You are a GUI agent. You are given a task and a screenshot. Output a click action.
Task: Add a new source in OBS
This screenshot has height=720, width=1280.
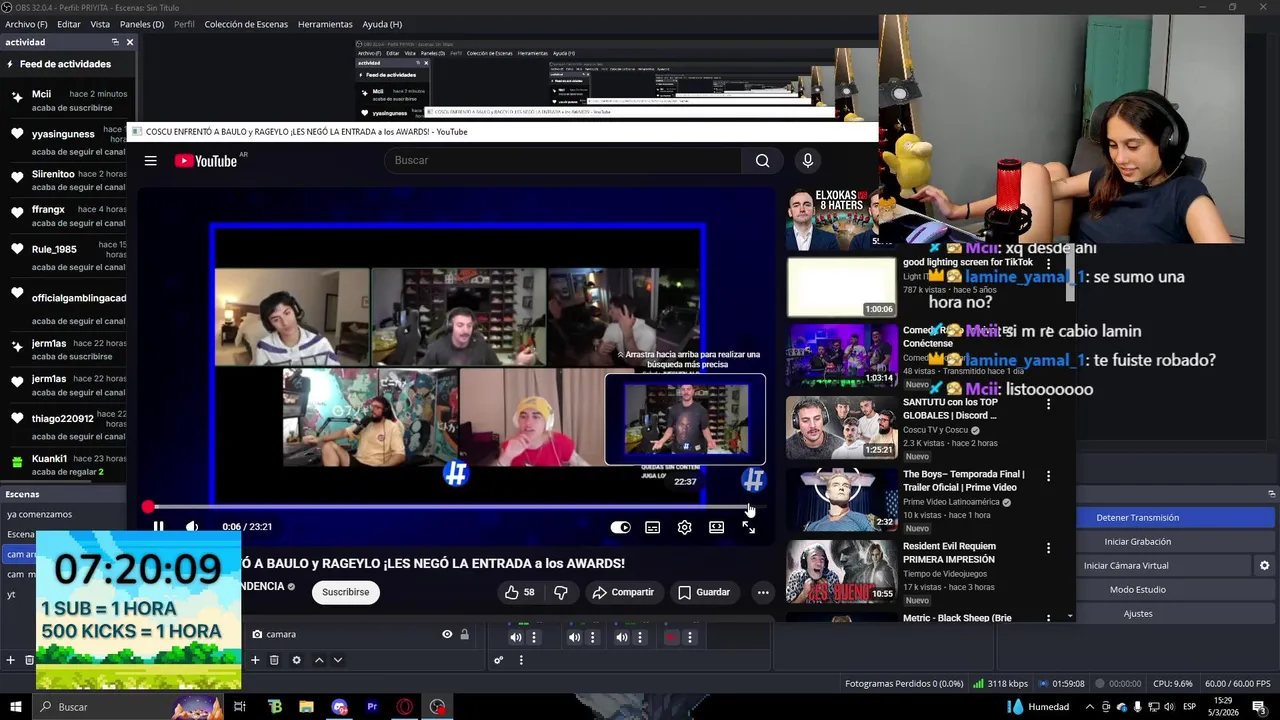point(255,660)
